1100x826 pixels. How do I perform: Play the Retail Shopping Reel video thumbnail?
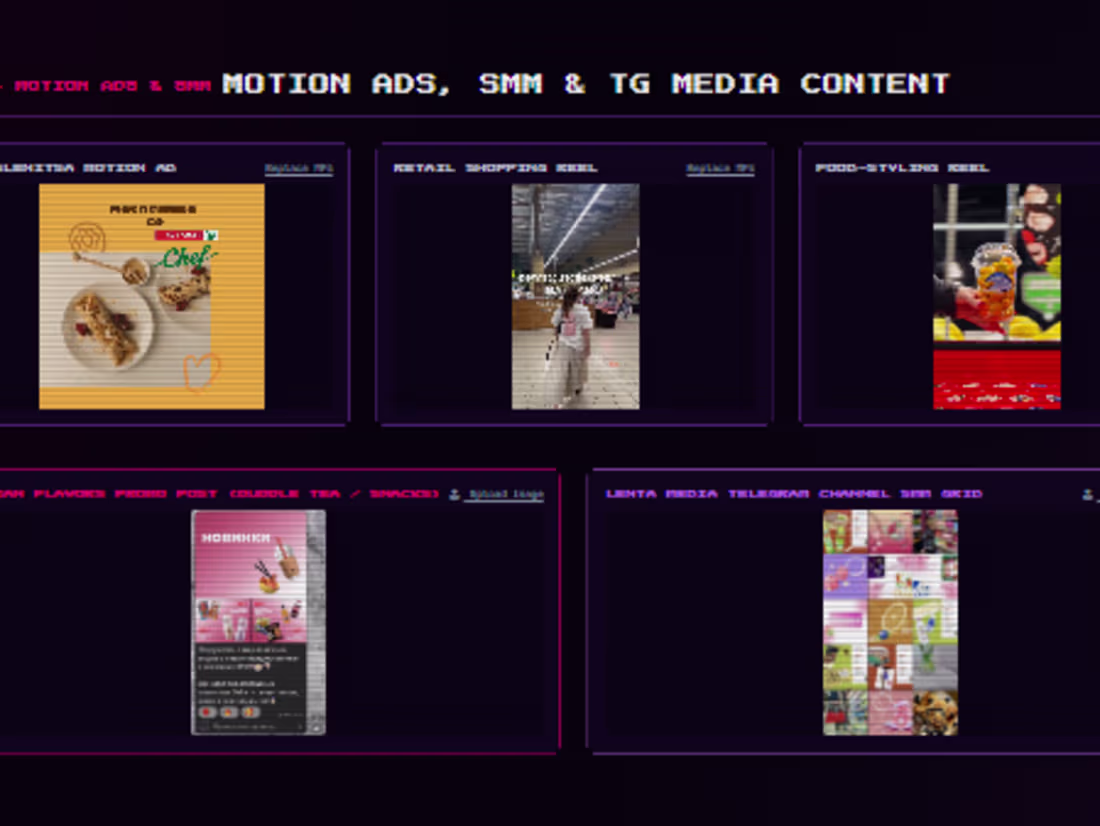pos(576,296)
